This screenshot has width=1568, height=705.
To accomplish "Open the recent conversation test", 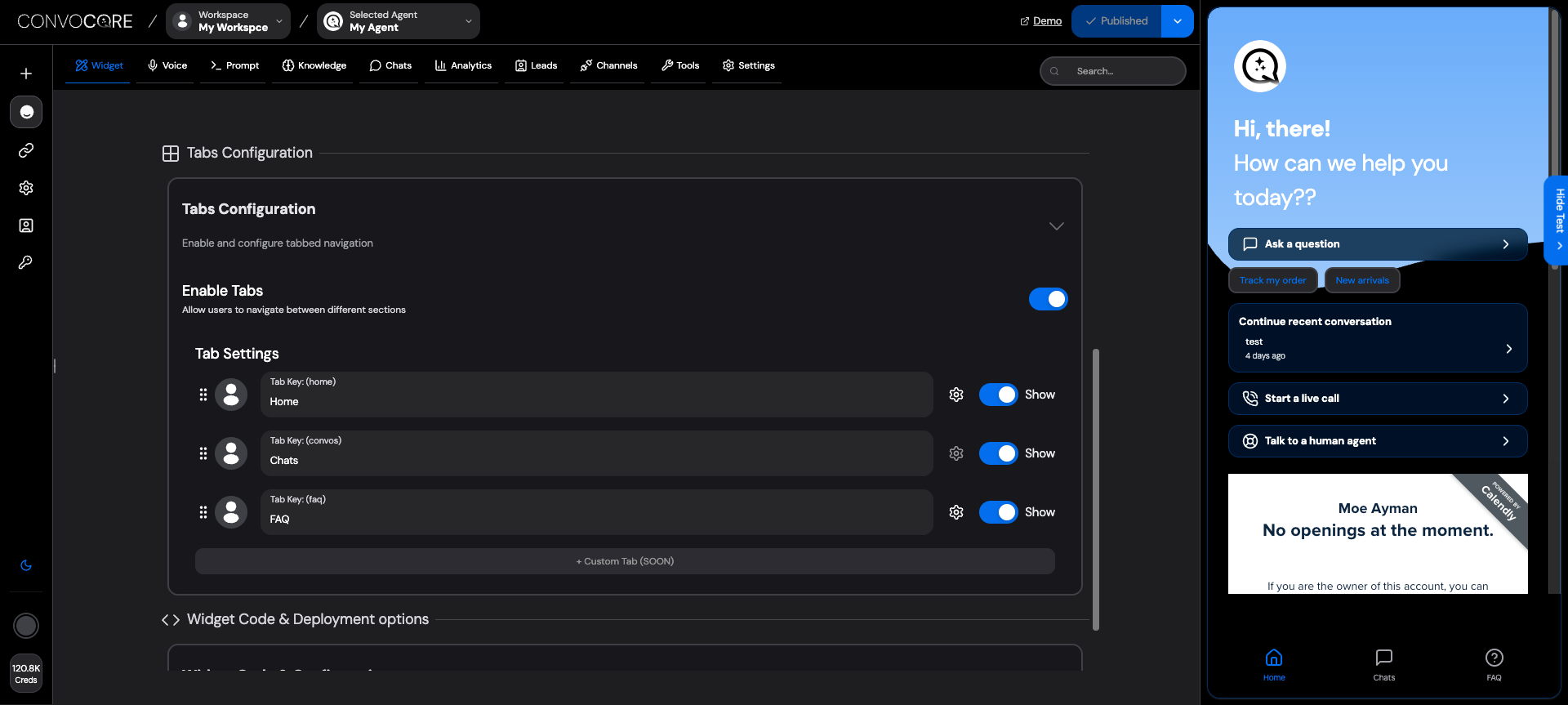I will tap(1378, 349).
